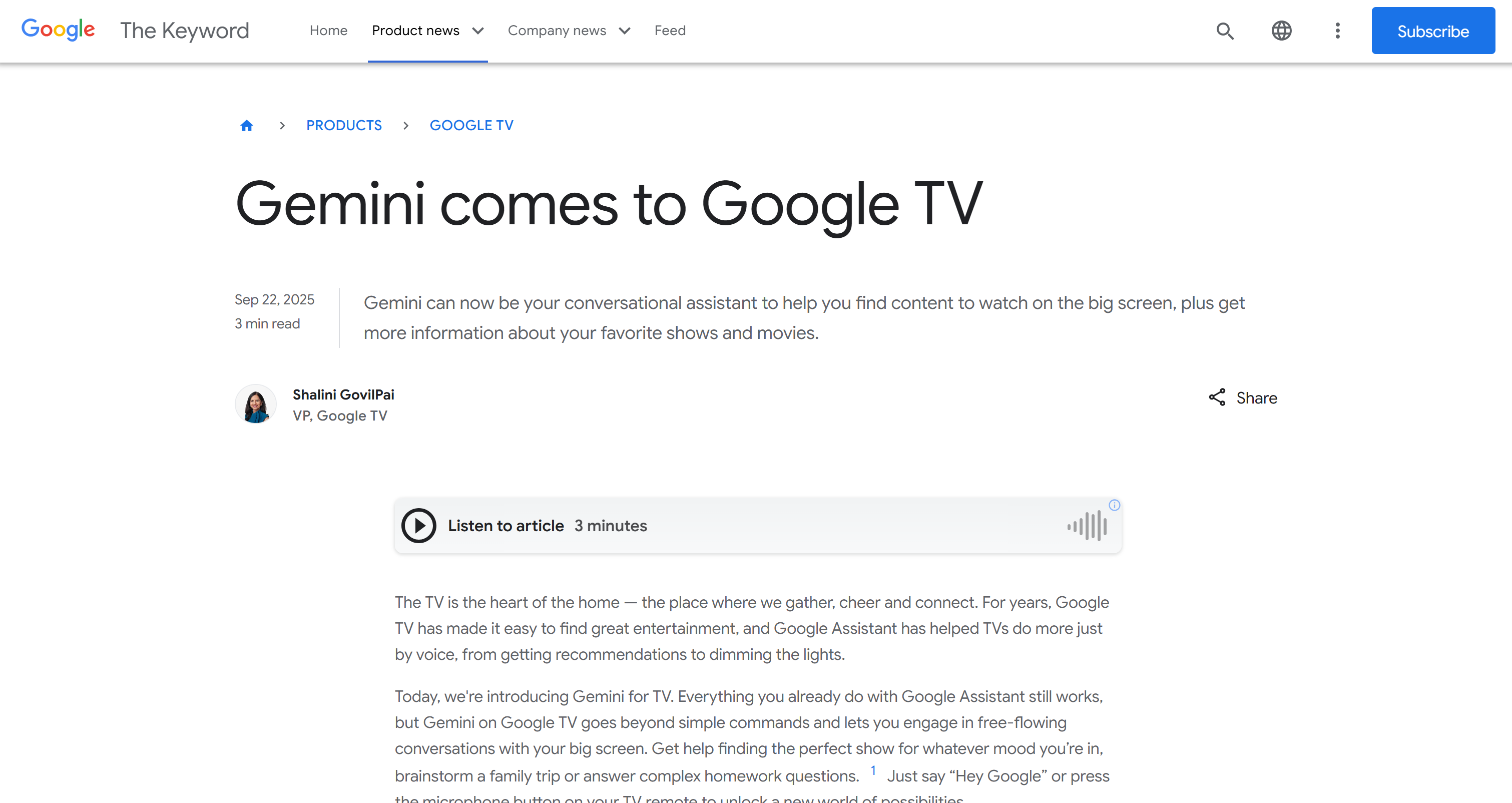Click the audio waveform icon
This screenshot has height=803, width=1512.
(x=1087, y=525)
